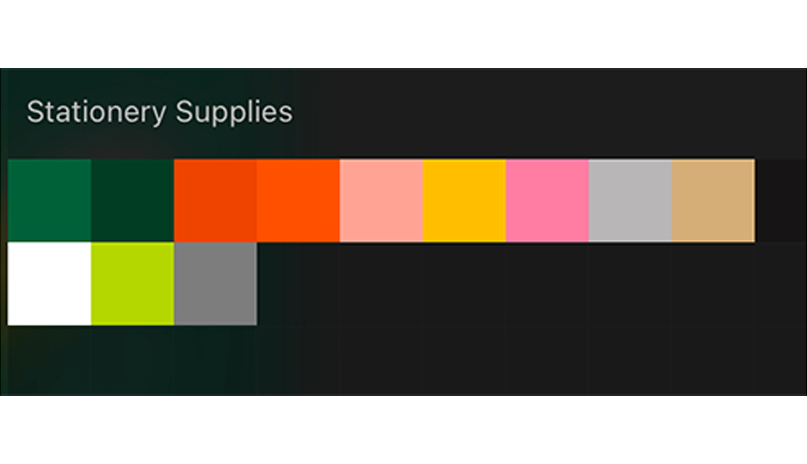807x464 pixels.
Task: Click the Stationery Supplies palette title
Action: pyautogui.click(x=159, y=111)
